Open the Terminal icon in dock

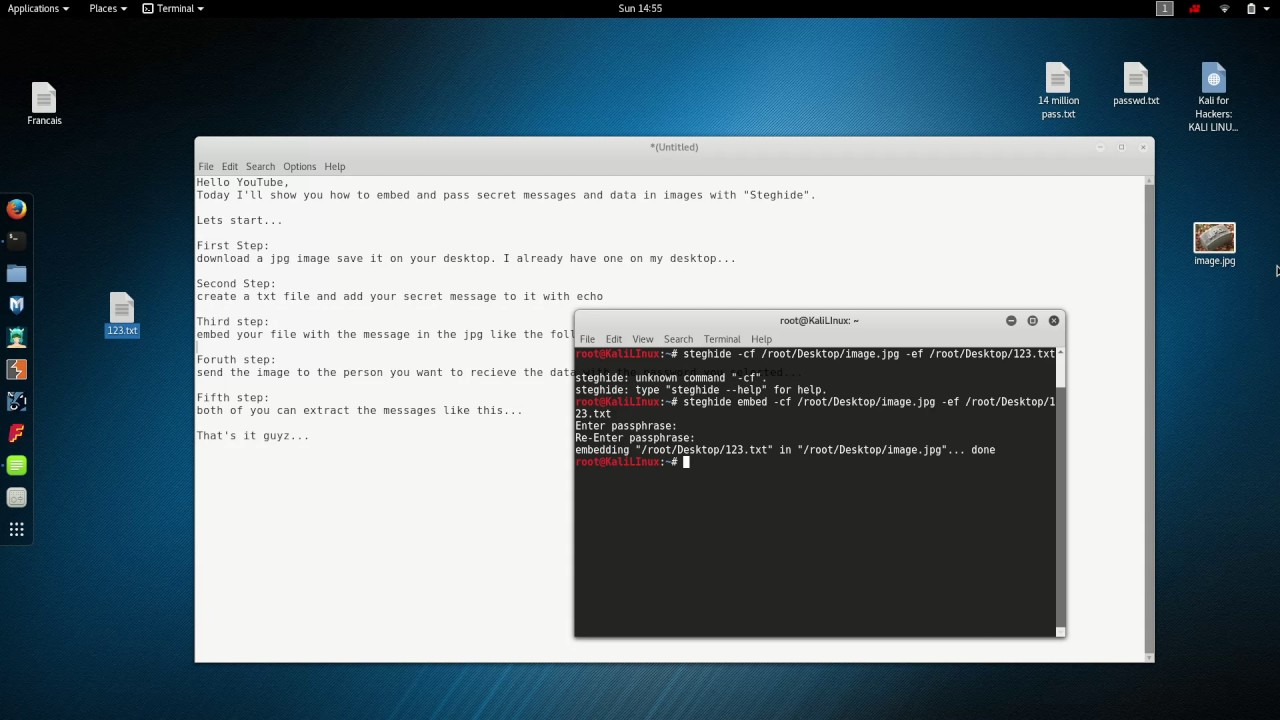click(16, 240)
